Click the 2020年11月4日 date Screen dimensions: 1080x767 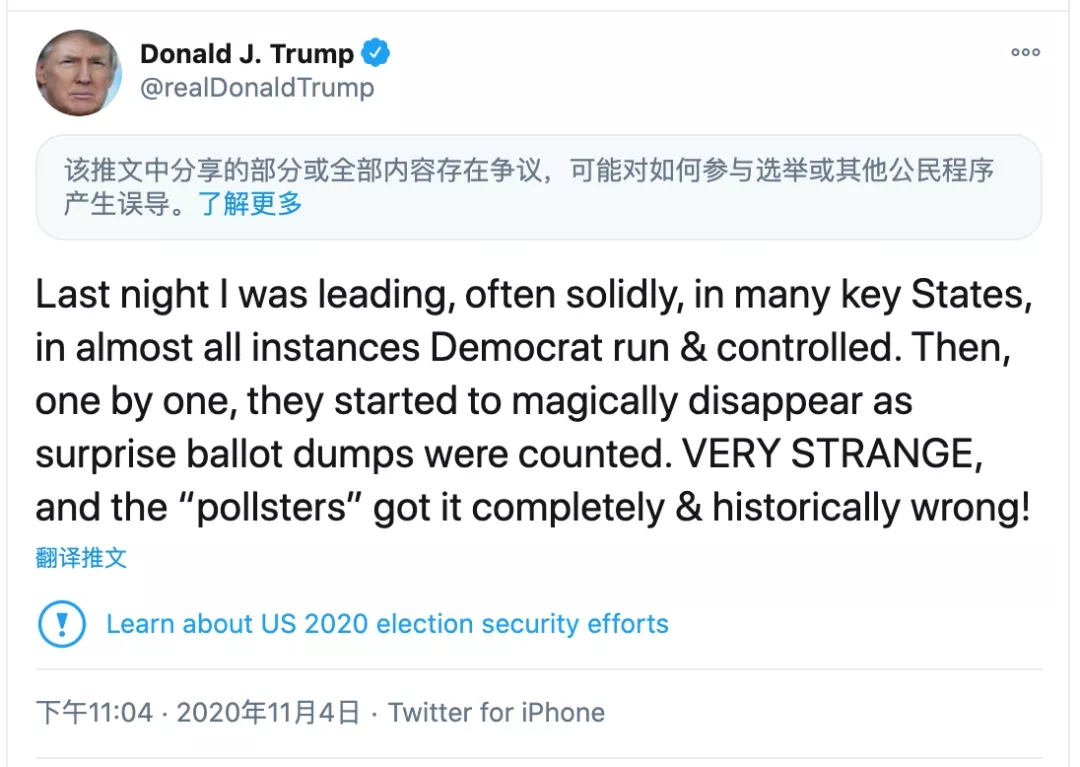point(268,713)
